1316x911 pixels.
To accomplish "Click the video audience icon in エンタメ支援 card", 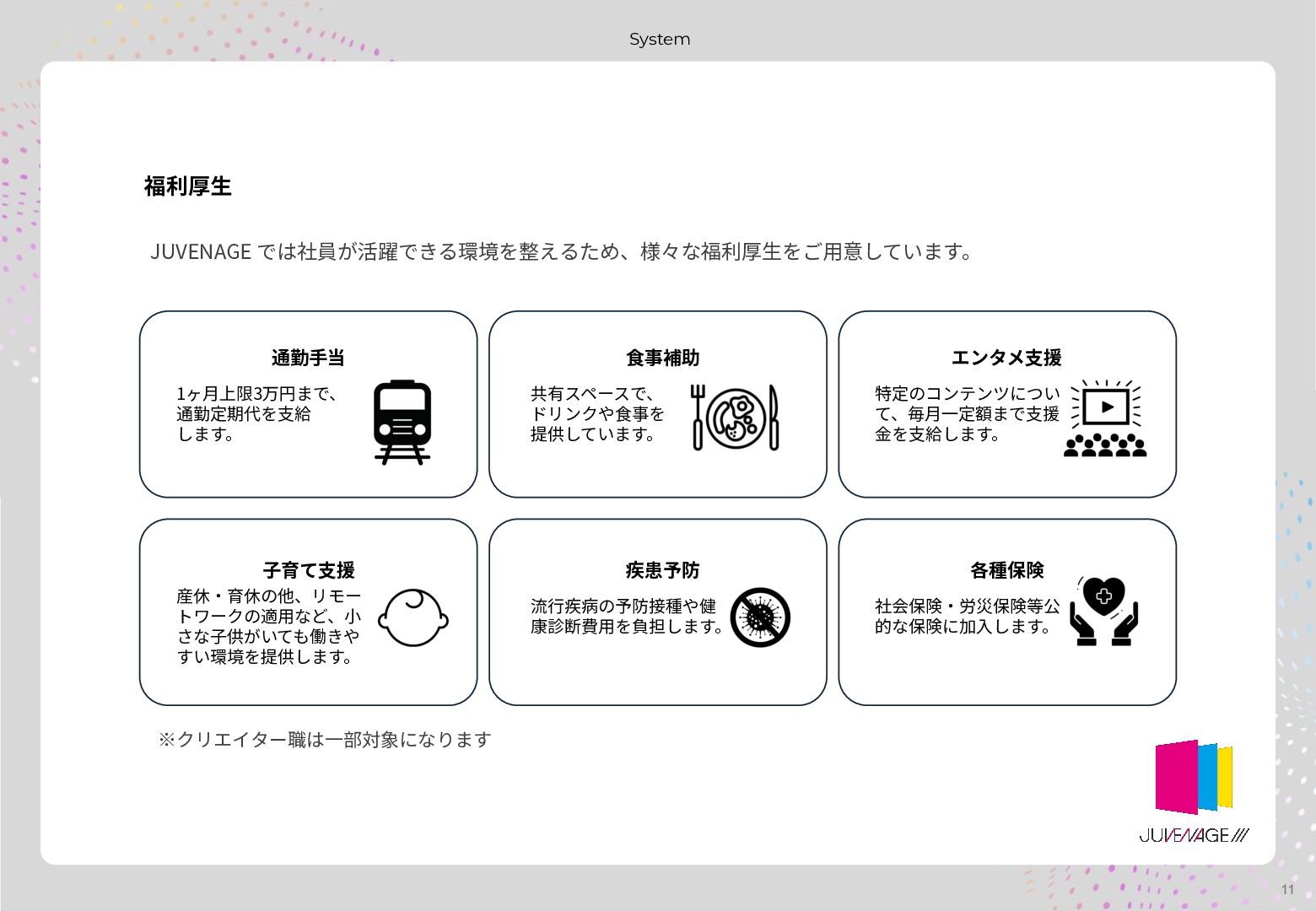I will pyautogui.click(x=1105, y=418).
